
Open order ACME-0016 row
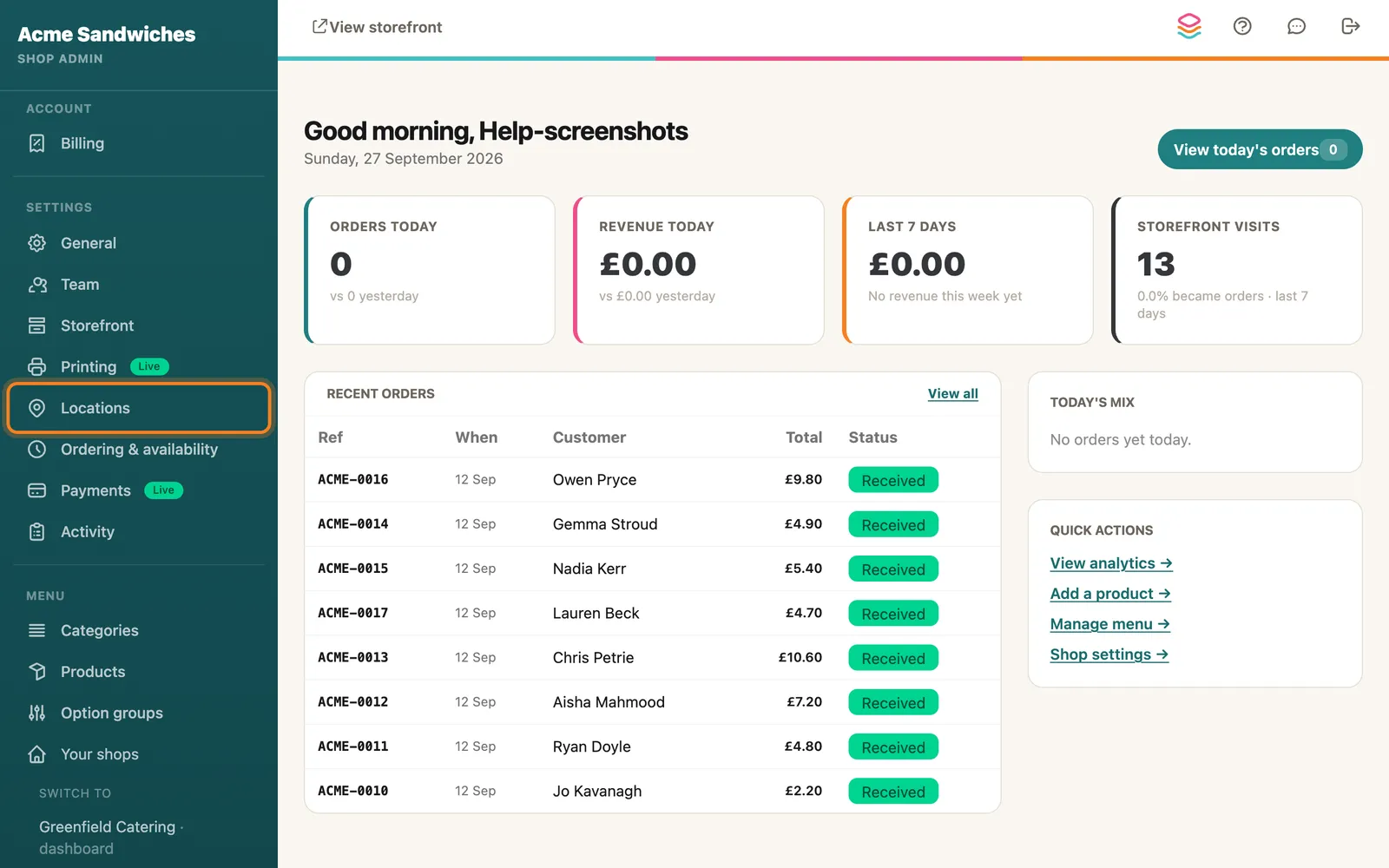tap(652, 480)
